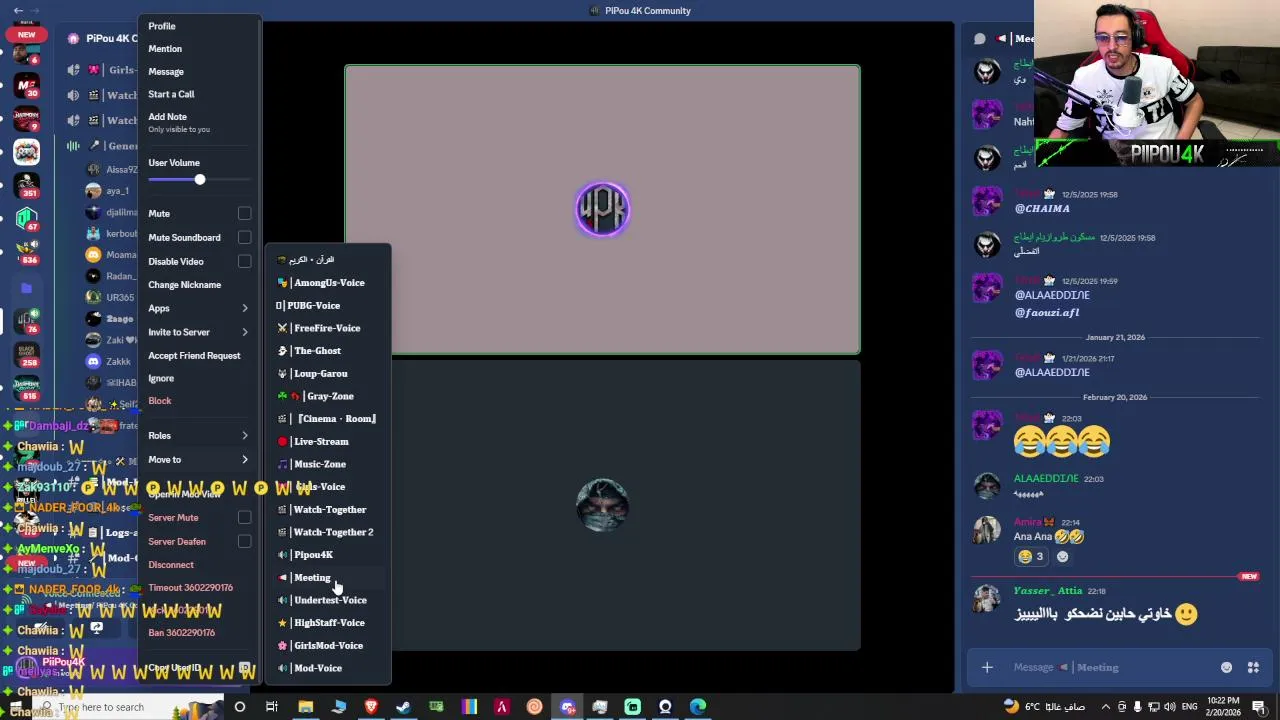
Task: Click the joy emoji reaction with count 3
Action: [x=1031, y=557]
